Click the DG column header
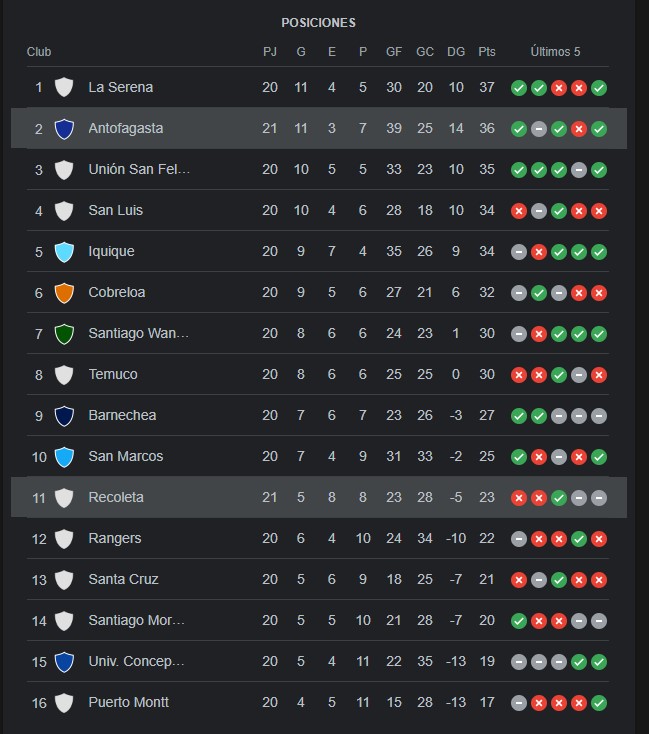The height and width of the screenshot is (734, 649). [x=456, y=51]
